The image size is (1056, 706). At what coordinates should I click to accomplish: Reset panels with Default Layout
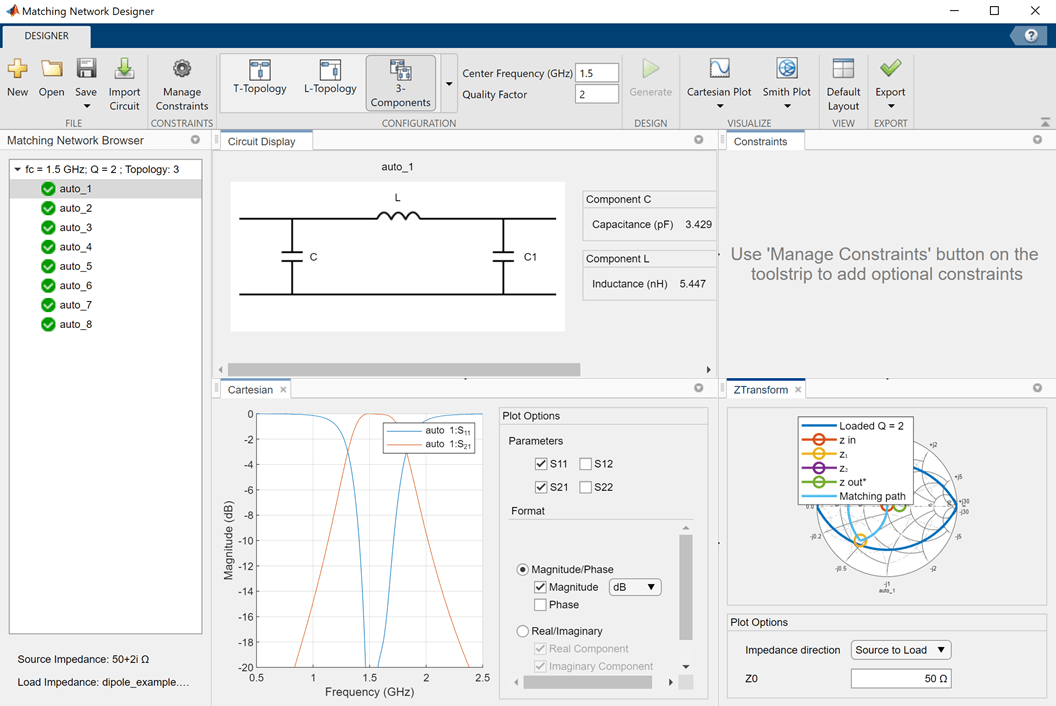click(843, 69)
